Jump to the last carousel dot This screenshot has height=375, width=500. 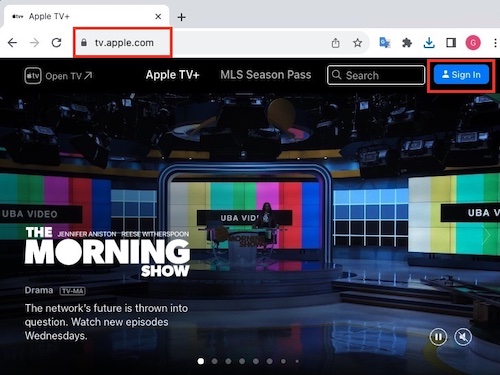click(297, 361)
